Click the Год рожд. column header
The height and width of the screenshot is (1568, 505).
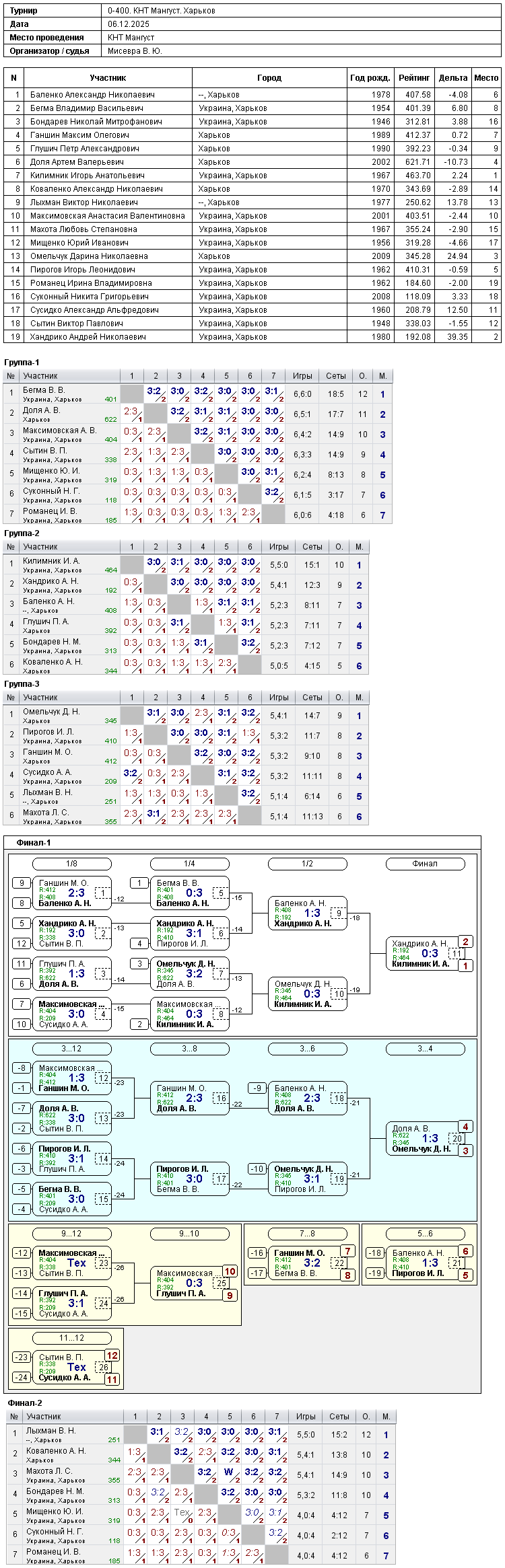pos(370,78)
